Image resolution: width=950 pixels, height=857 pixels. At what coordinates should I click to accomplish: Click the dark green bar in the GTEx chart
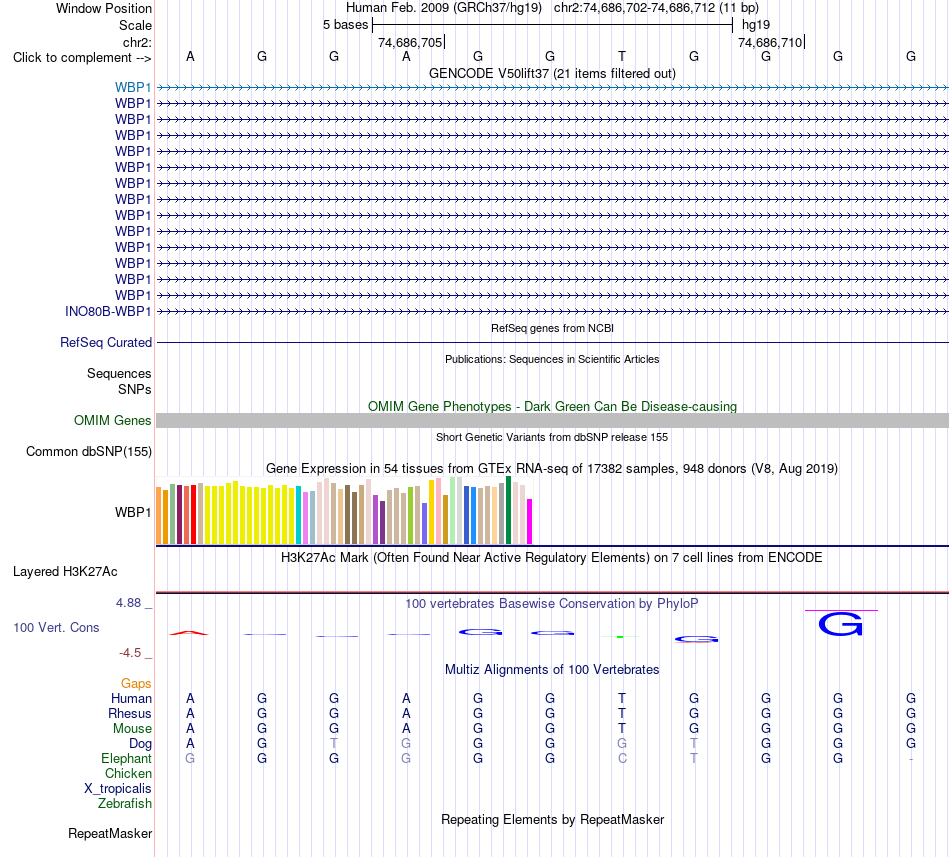click(x=509, y=510)
